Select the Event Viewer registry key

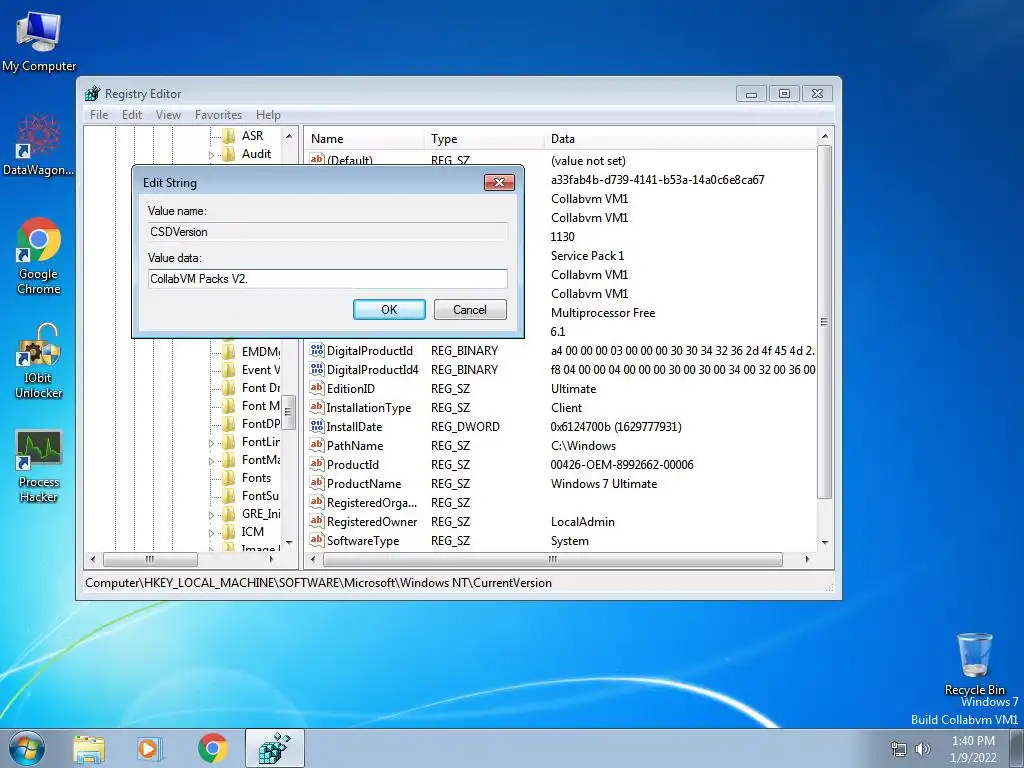(261, 370)
